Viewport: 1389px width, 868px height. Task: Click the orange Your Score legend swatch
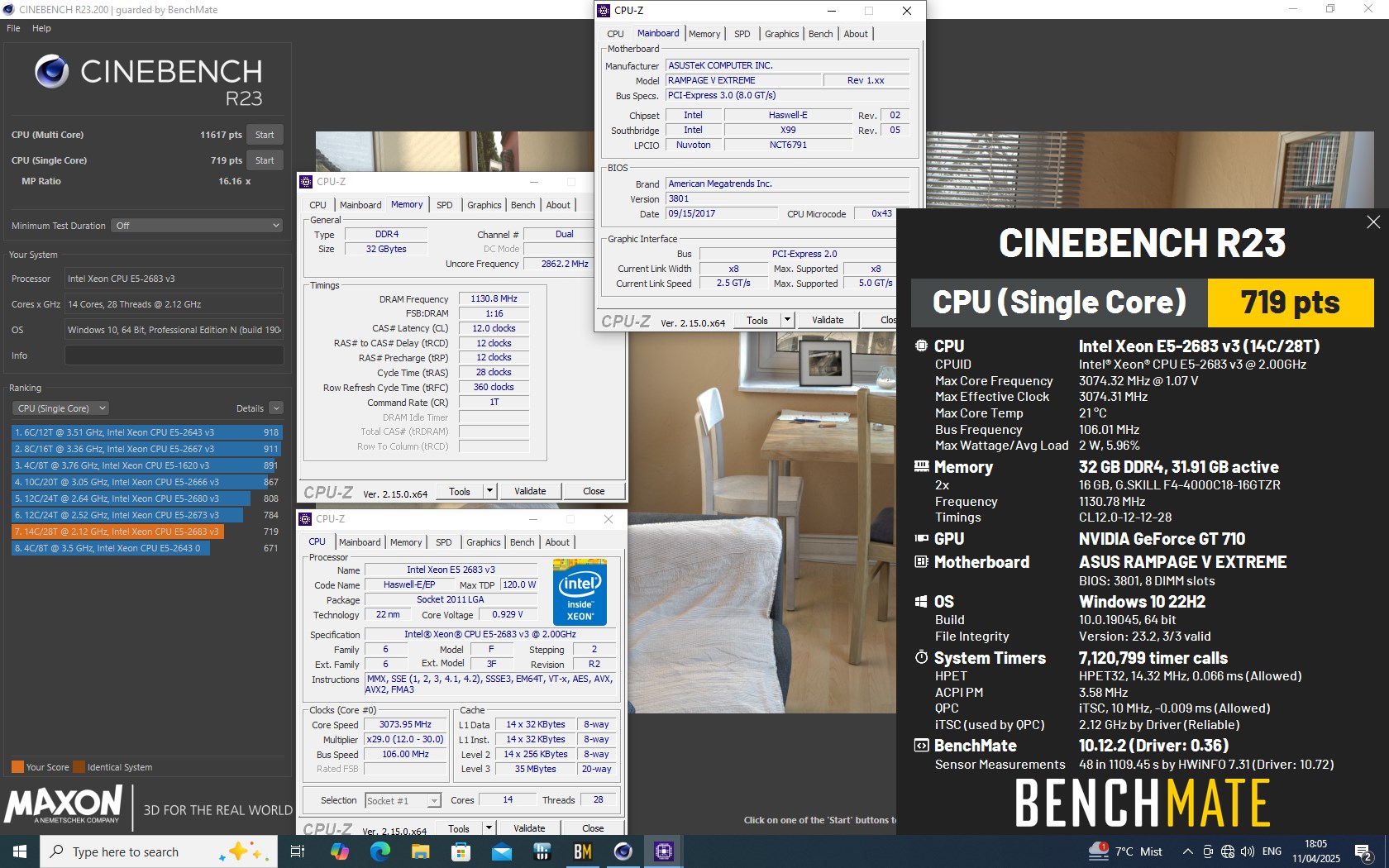(x=17, y=767)
